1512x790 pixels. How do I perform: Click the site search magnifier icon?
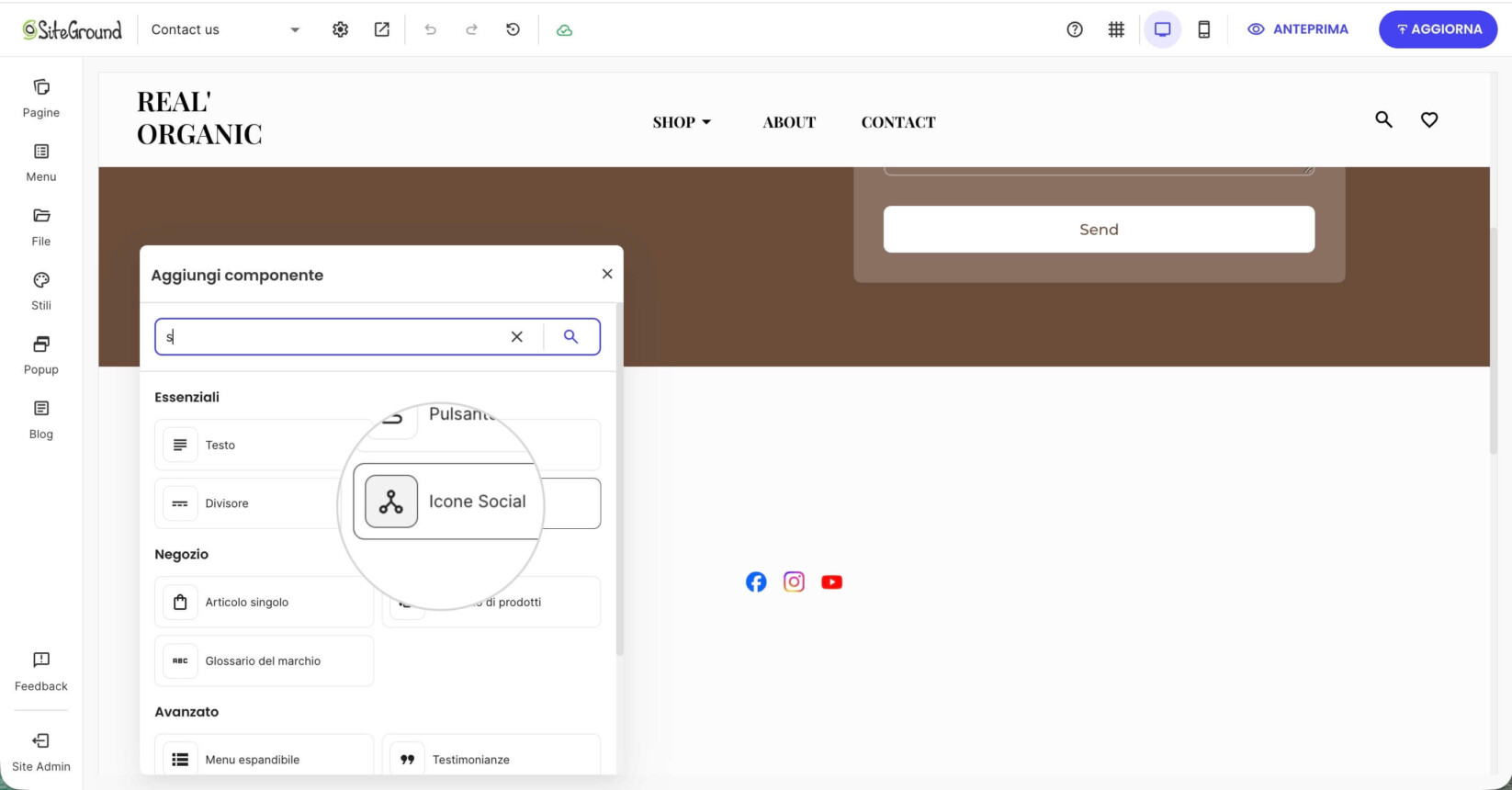[x=1384, y=119]
